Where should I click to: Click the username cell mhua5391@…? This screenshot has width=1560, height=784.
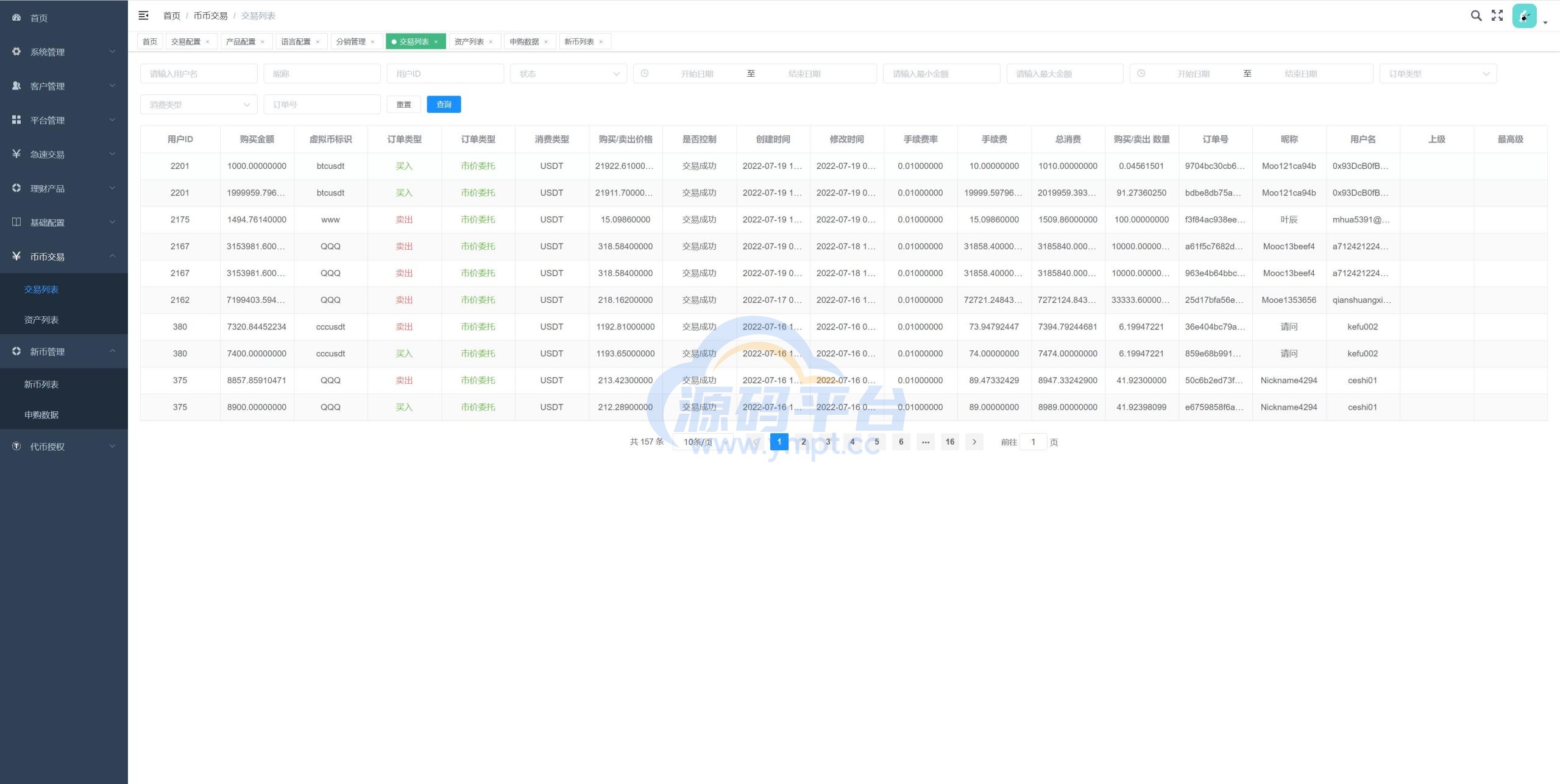point(1361,219)
